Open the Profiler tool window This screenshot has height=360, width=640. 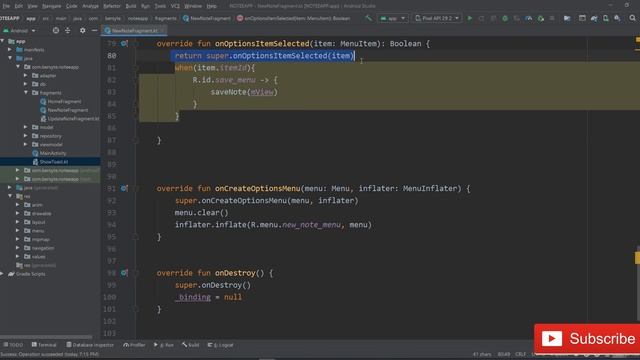pos(134,345)
